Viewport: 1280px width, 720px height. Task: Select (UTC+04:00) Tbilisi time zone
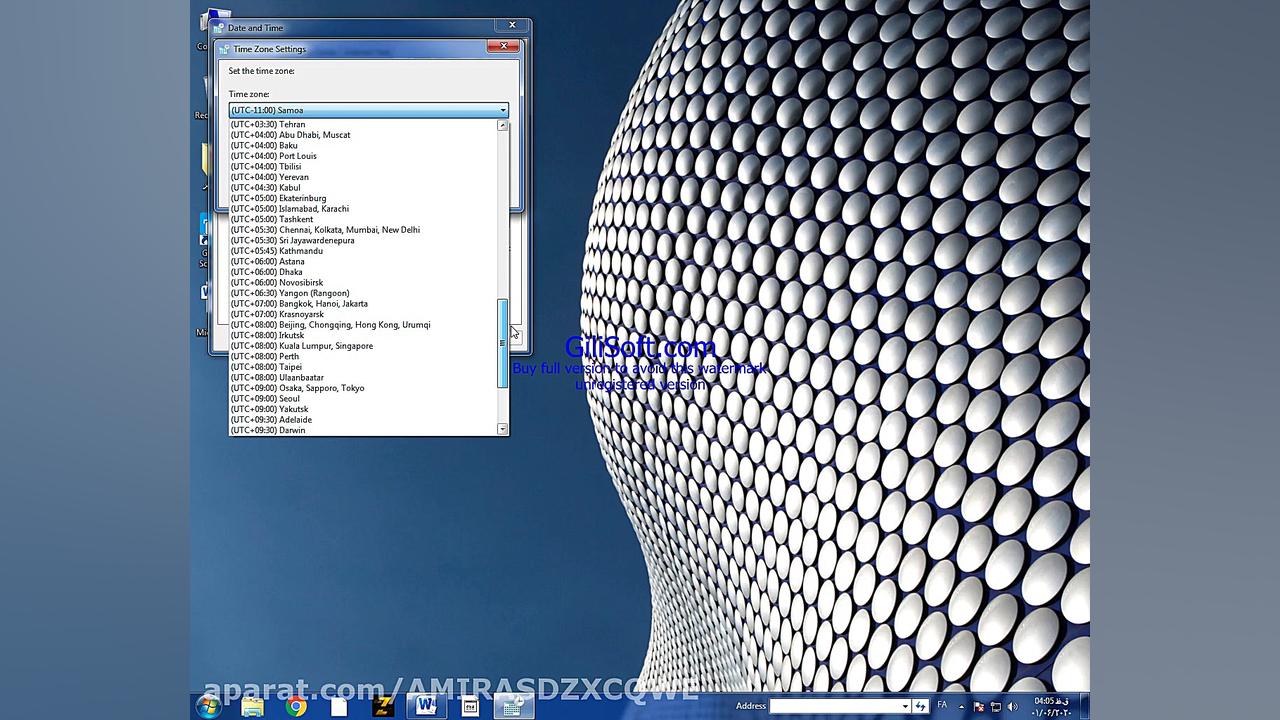click(x=363, y=166)
